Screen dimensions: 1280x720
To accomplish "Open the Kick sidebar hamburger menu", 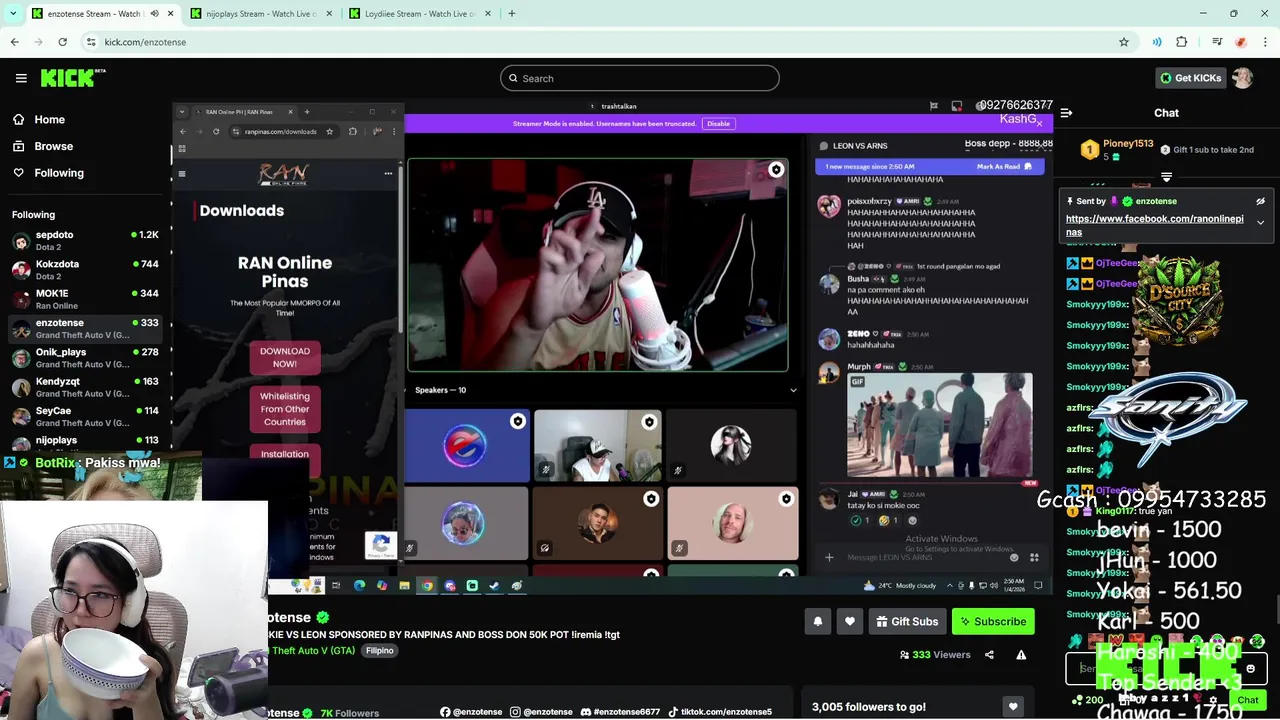I will pyautogui.click(x=21, y=78).
